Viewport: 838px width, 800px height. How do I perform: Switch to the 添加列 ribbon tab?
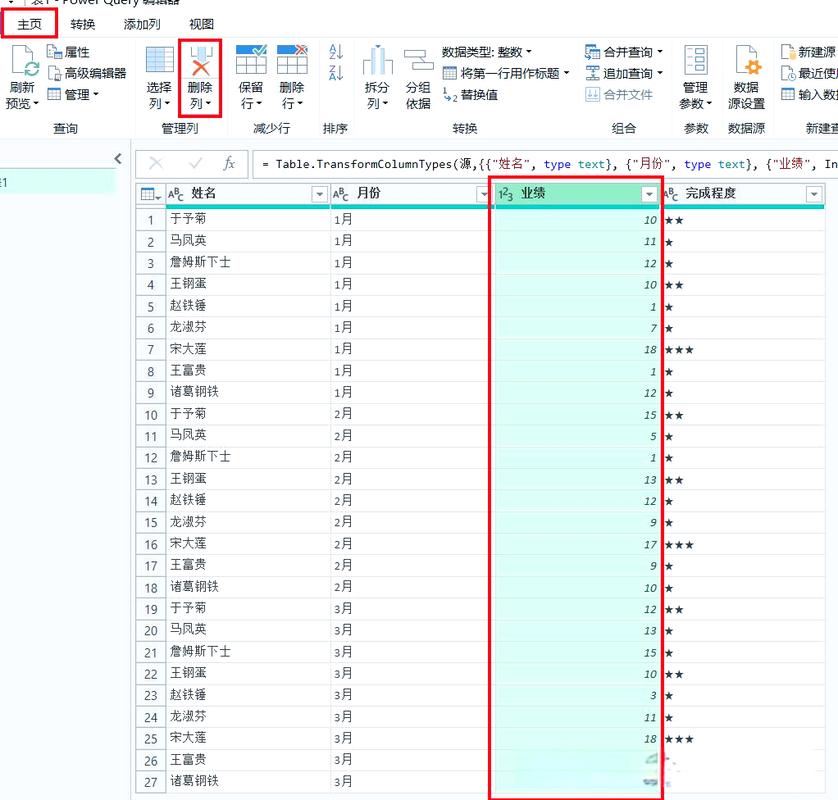click(142, 24)
